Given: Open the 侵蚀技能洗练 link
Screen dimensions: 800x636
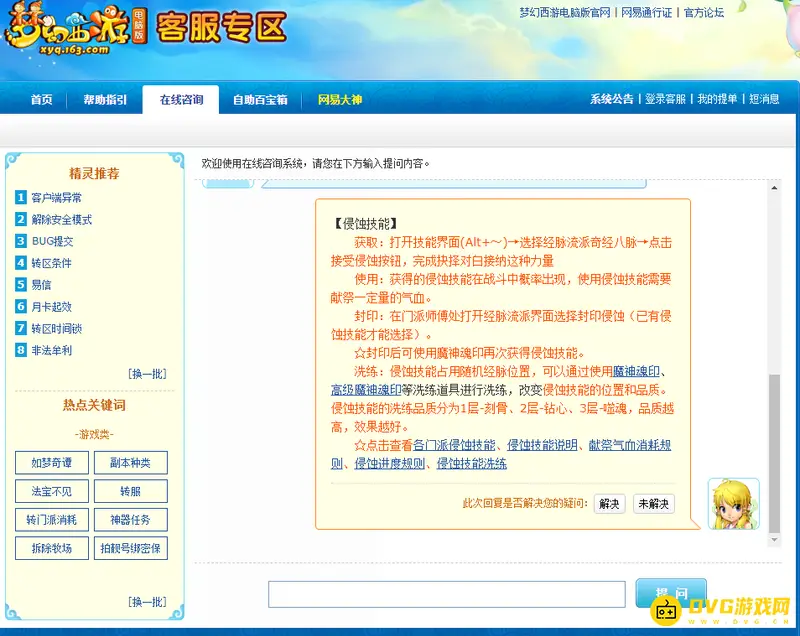Looking at the screenshot, I should (472, 464).
